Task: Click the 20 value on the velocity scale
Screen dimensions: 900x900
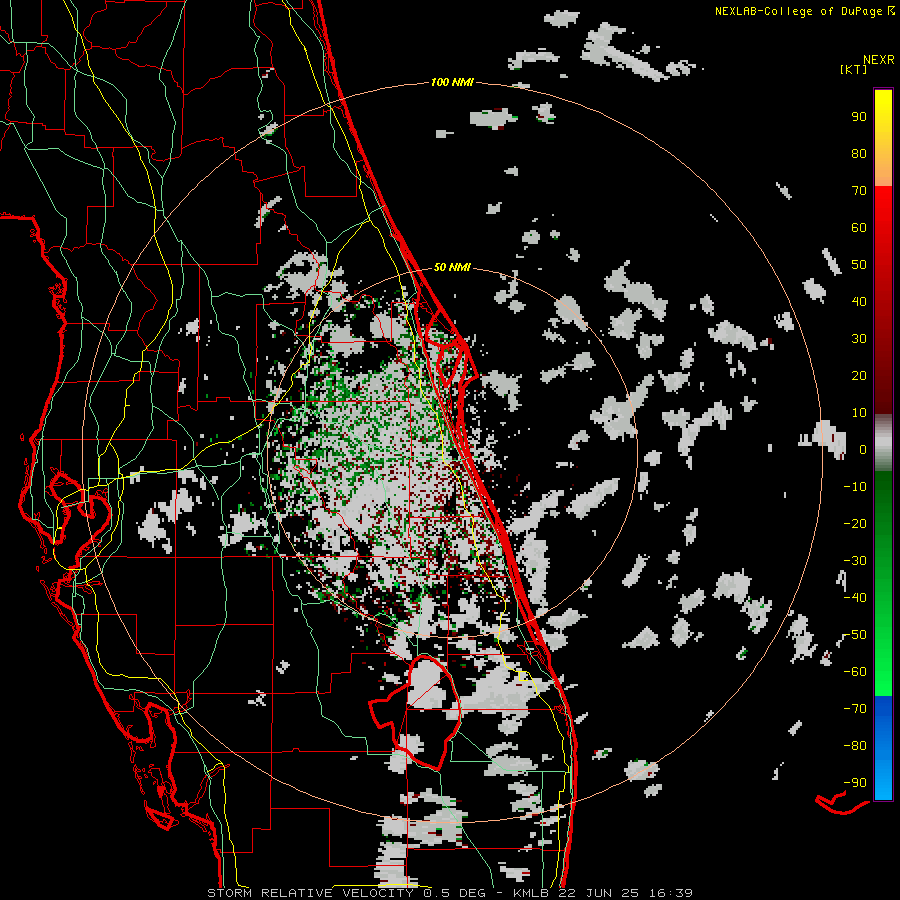Action: click(x=859, y=376)
